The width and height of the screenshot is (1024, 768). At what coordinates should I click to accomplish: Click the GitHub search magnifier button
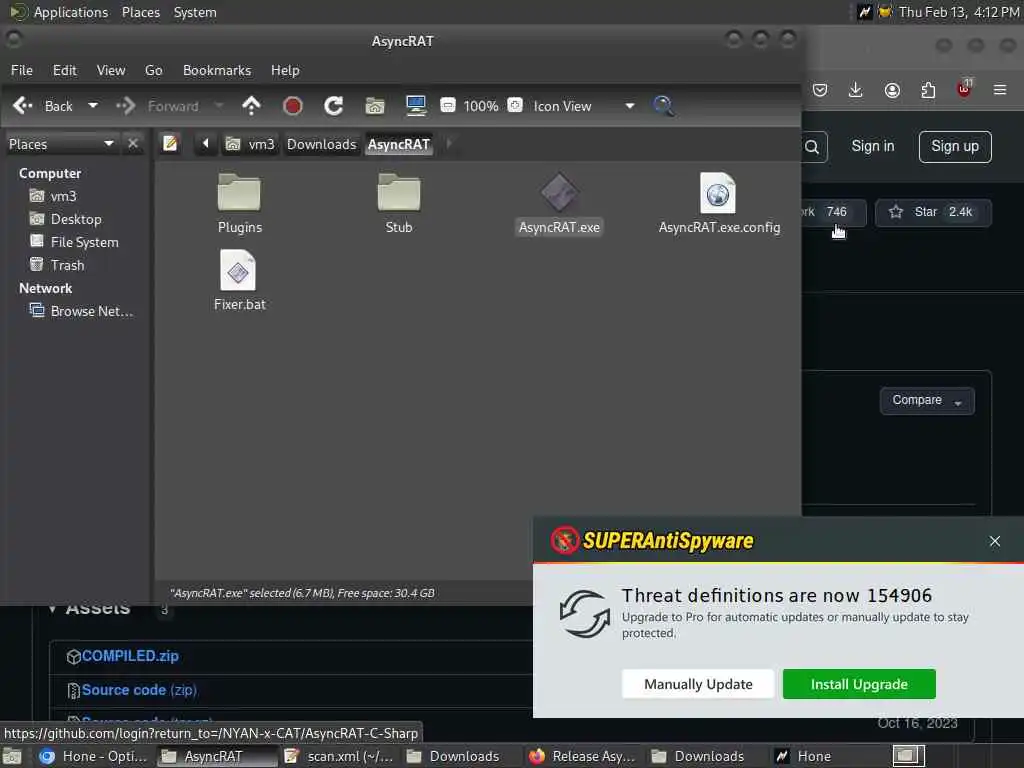tap(812, 147)
